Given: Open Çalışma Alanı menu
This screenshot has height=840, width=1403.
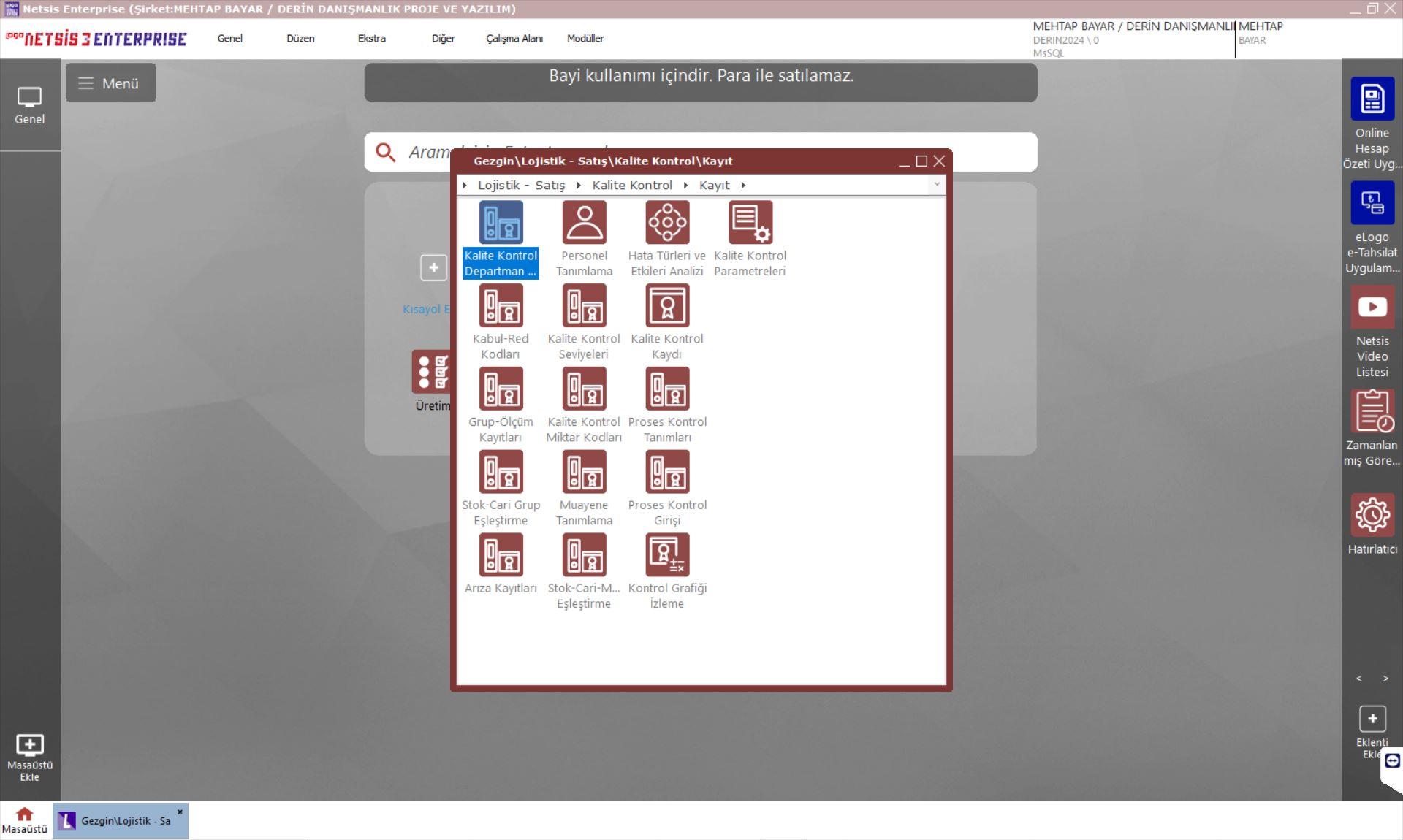Looking at the screenshot, I should (x=514, y=39).
